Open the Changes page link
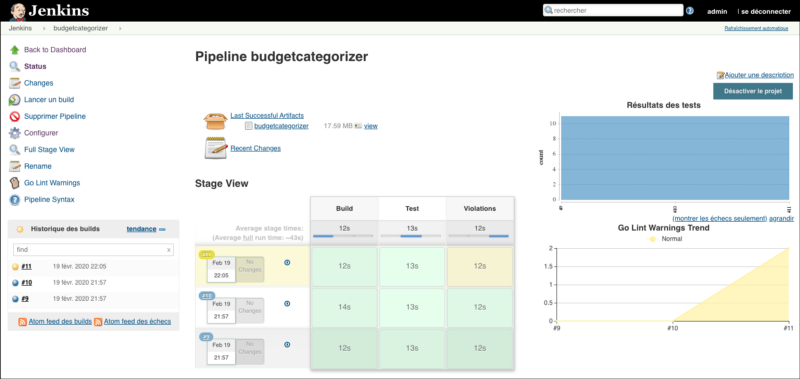This screenshot has height=379, width=800. tap(39, 83)
